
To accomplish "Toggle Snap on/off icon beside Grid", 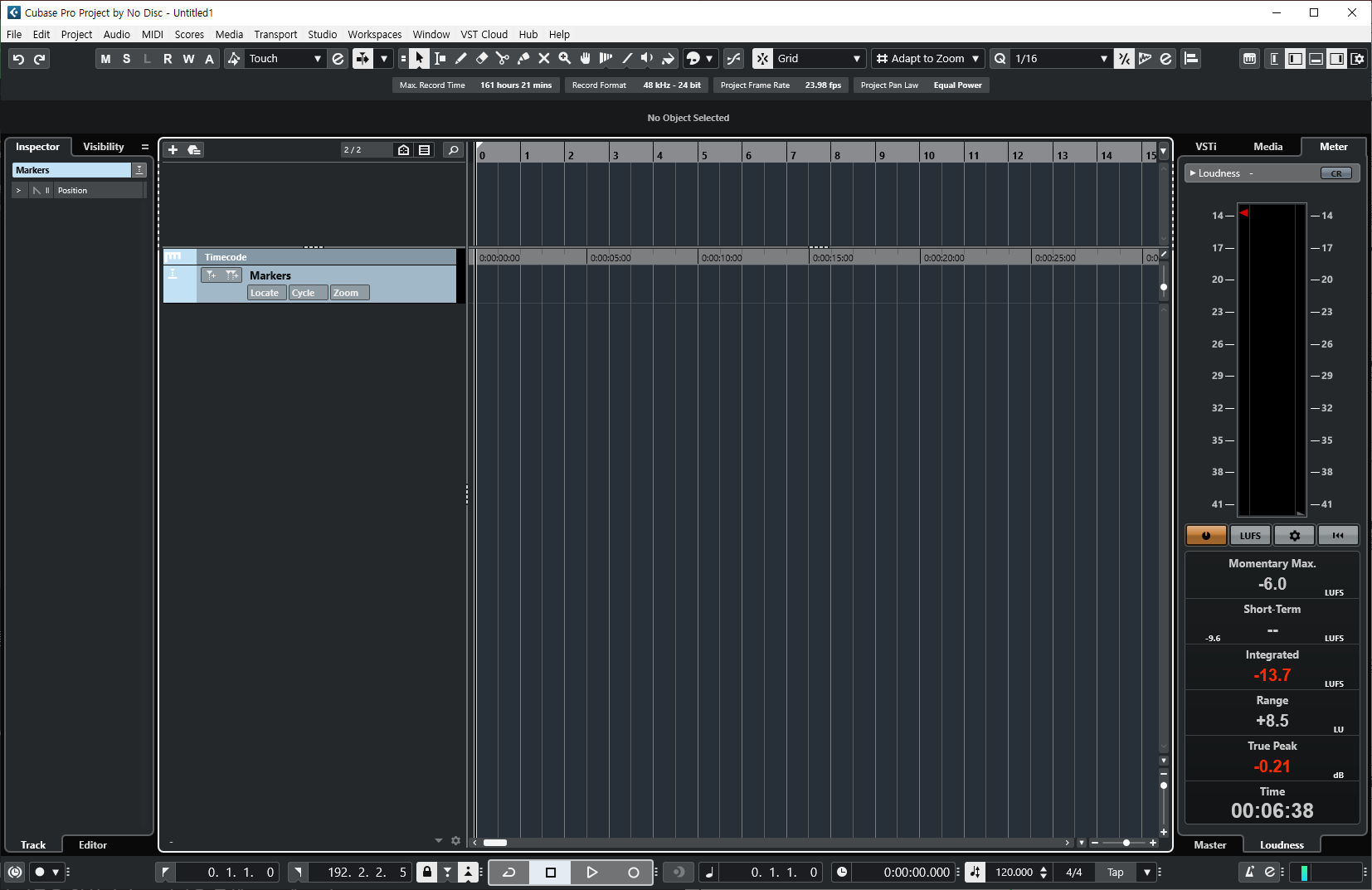I will click(762, 59).
